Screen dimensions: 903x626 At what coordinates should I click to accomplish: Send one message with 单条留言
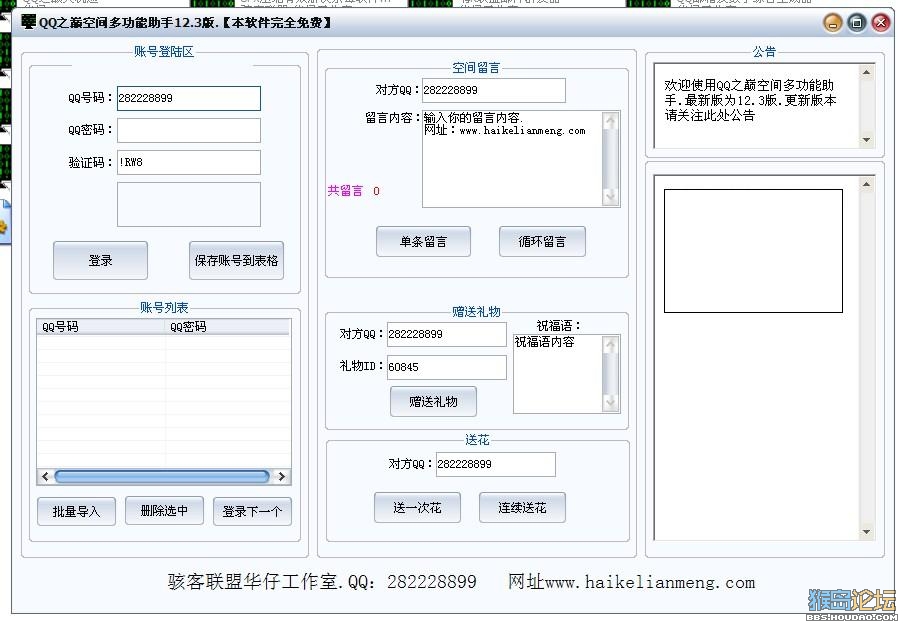point(423,242)
